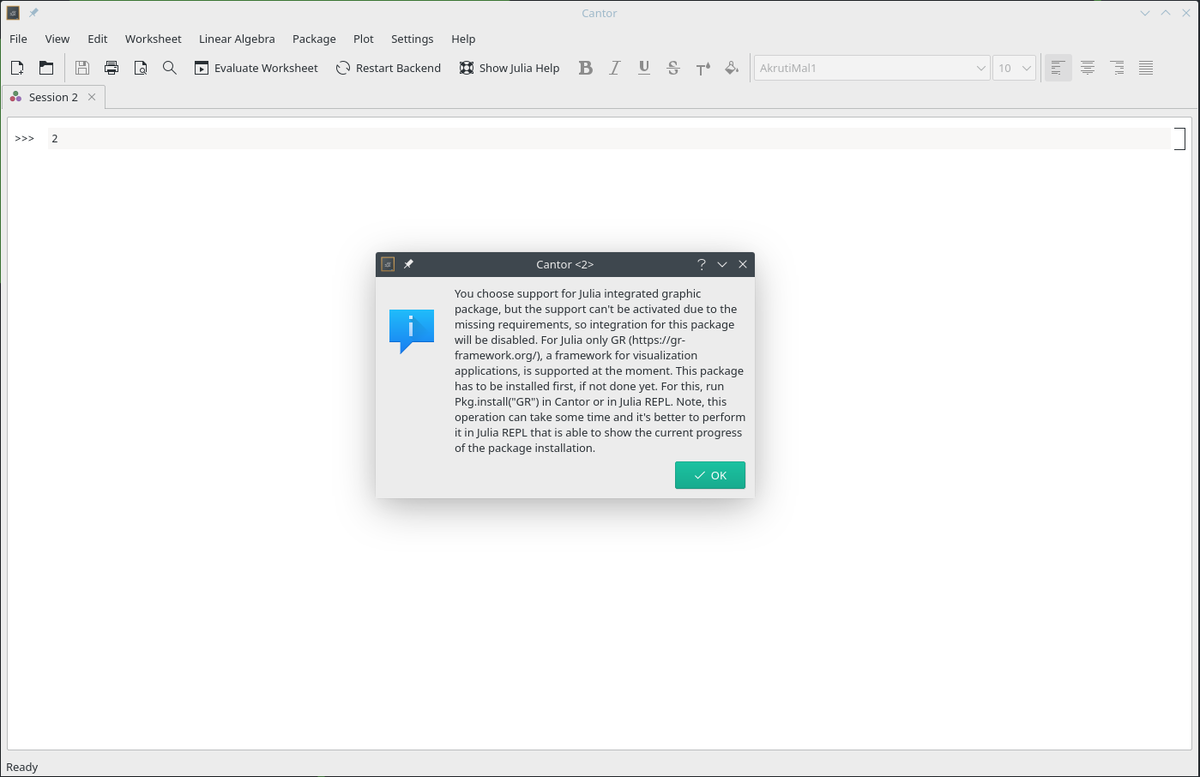Toggle italic text formatting
1200x777 pixels.
pyautogui.click(x=615, y=68)
